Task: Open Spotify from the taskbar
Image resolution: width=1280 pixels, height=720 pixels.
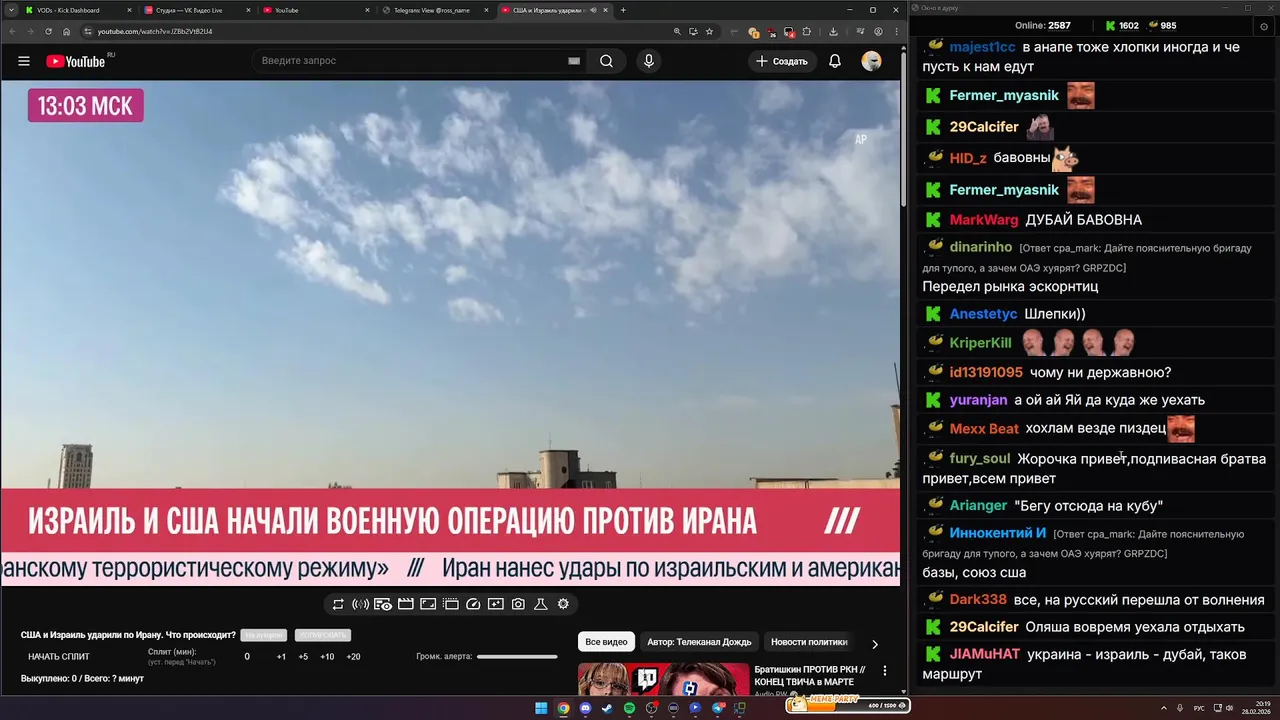Action: coord(629,708)
